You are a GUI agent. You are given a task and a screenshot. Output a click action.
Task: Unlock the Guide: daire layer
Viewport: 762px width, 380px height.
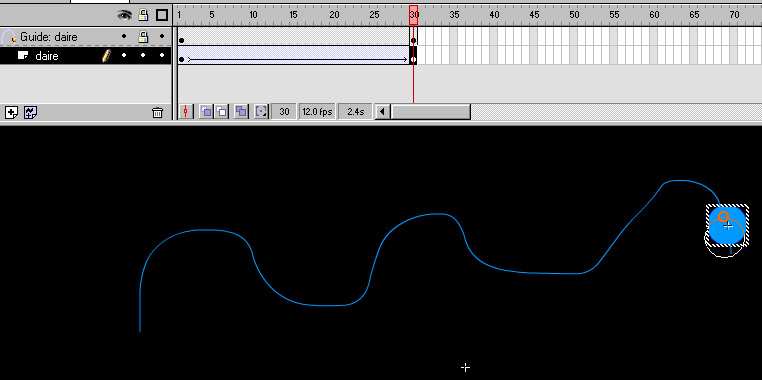(x=143, y=36)
